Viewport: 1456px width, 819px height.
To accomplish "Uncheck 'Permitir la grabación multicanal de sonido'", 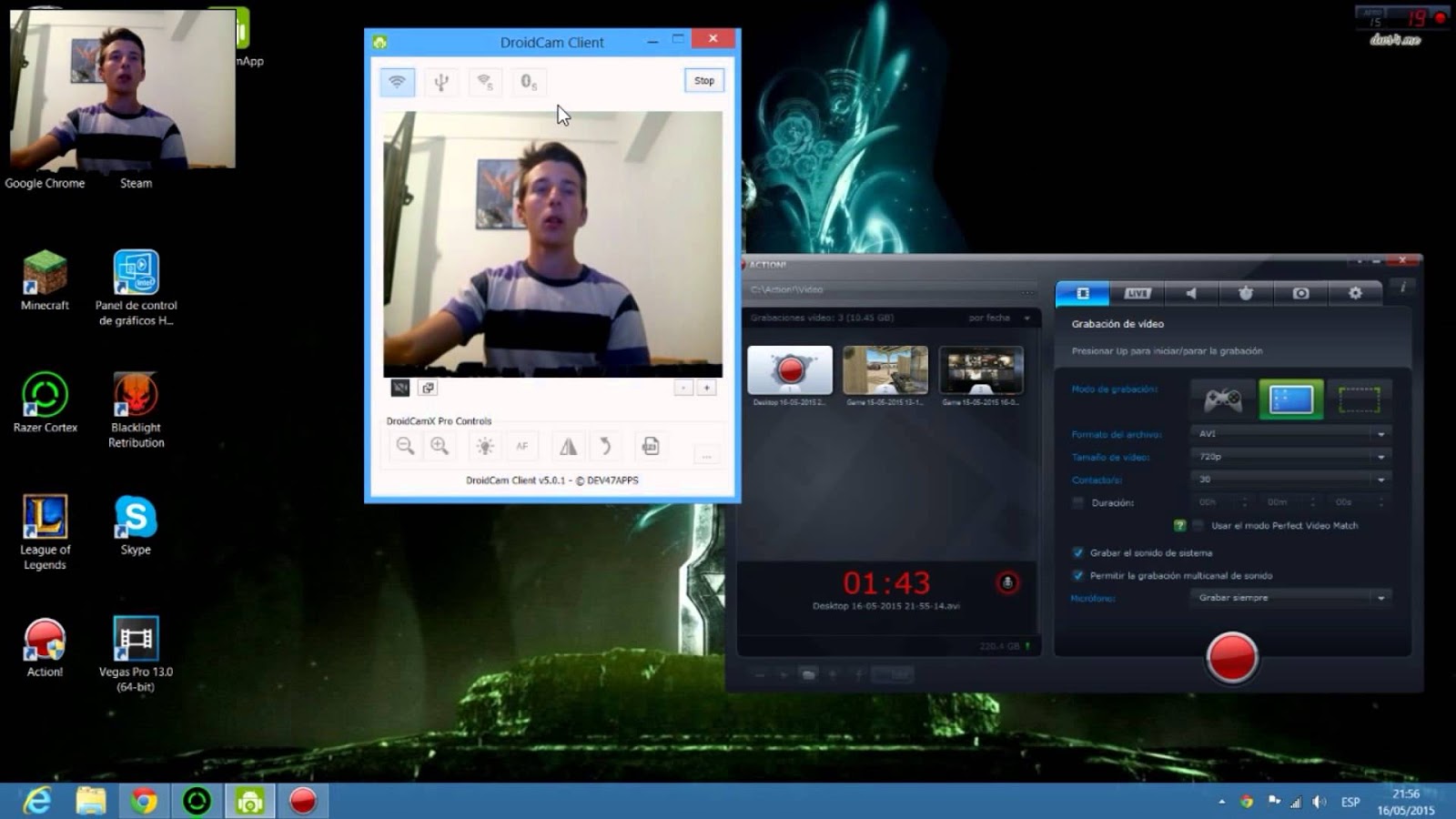I will 1077,575.
